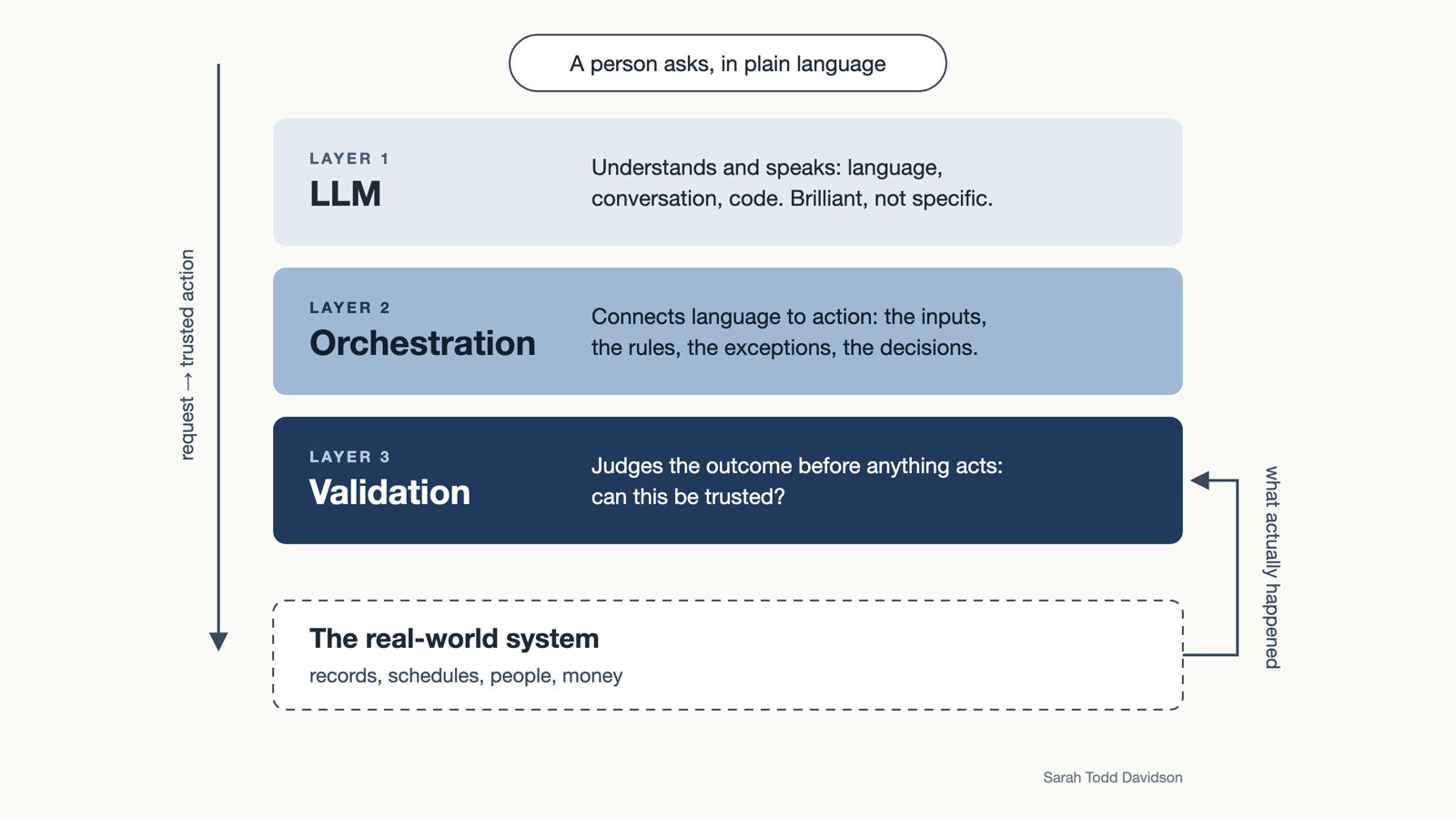Click 'records, schedules, people, money' text
This screenshot has width=1456, height=819.
(x=466, y=676)
